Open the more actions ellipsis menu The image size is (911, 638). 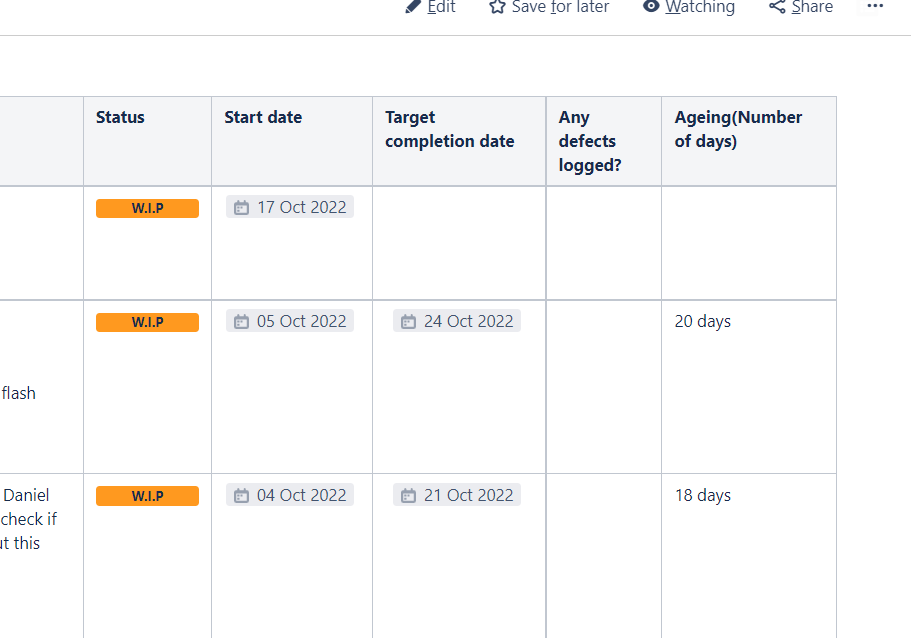click(875, 6)
